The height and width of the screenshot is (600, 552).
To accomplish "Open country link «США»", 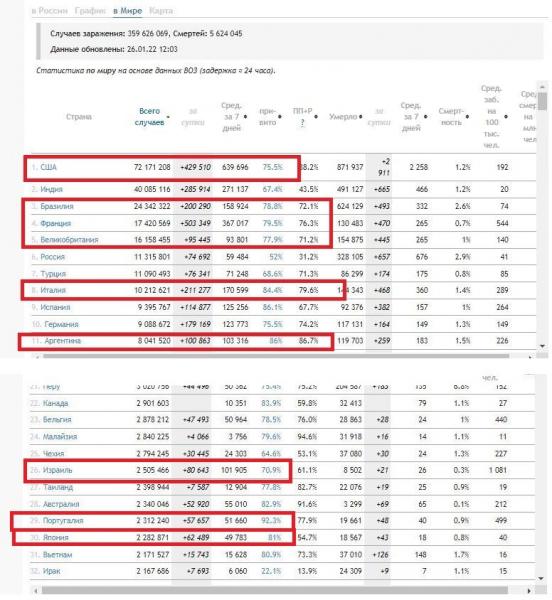I will tap(48, 167).
